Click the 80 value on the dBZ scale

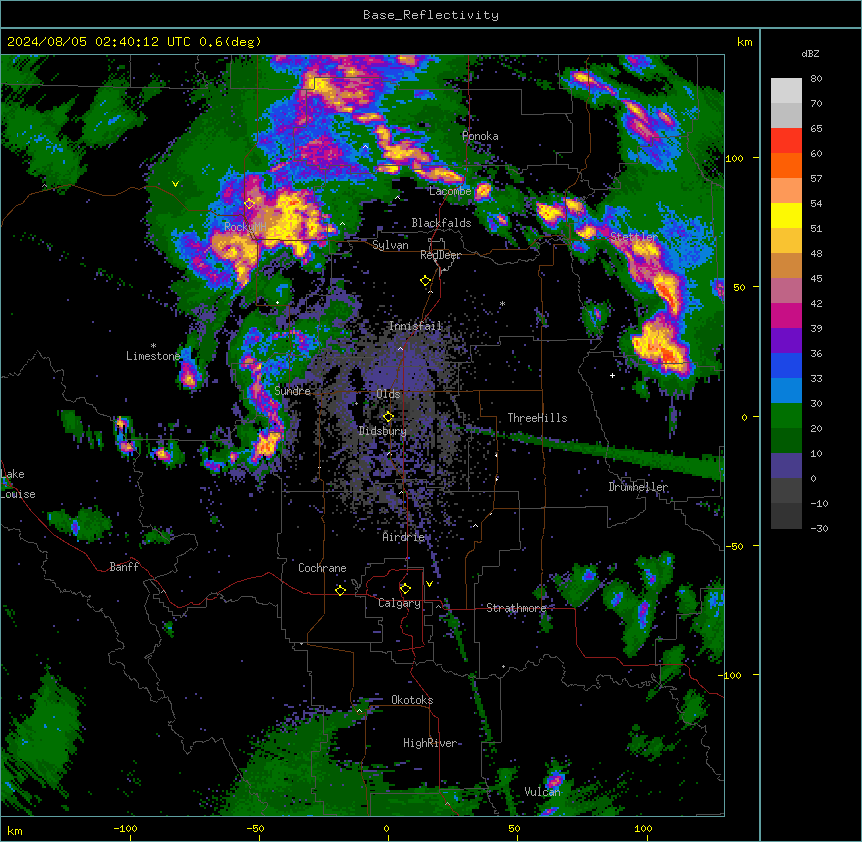click(816, 79)
